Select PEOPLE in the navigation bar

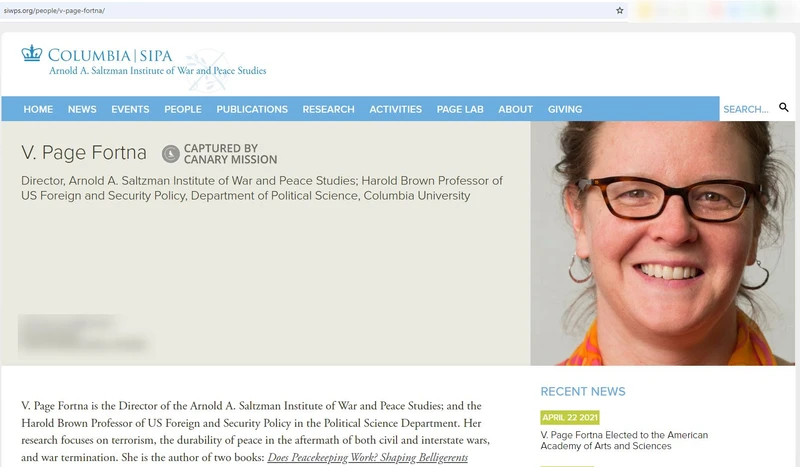(183, 109)
